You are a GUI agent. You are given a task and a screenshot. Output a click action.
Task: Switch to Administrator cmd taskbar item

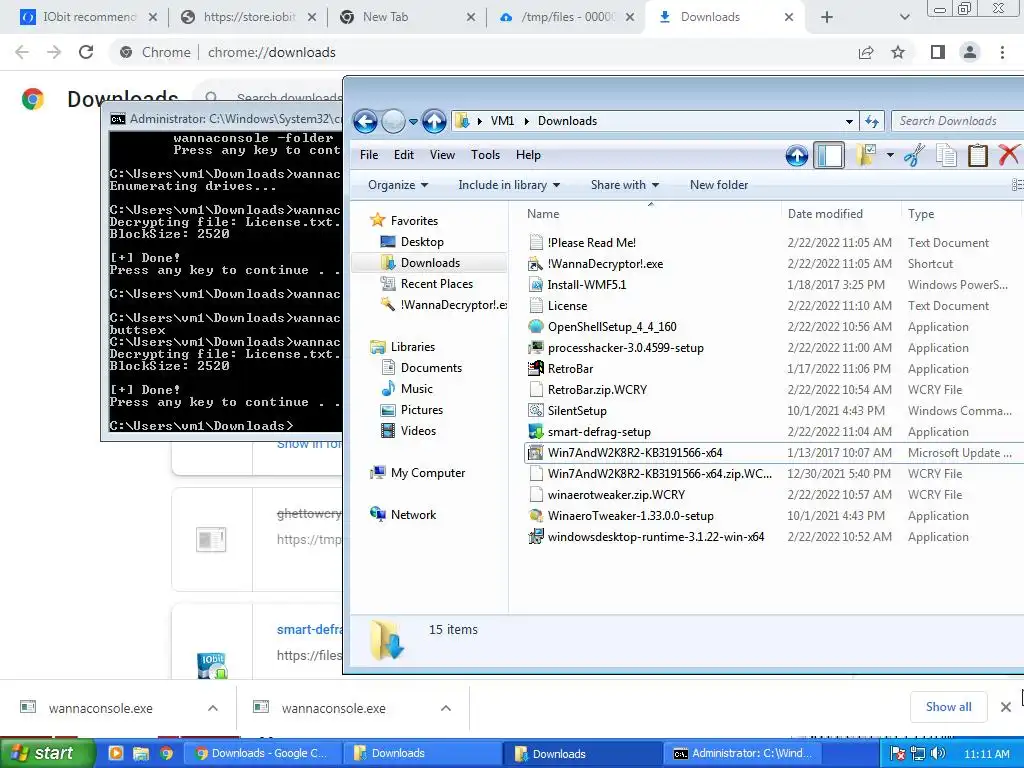tap(742, 753)
